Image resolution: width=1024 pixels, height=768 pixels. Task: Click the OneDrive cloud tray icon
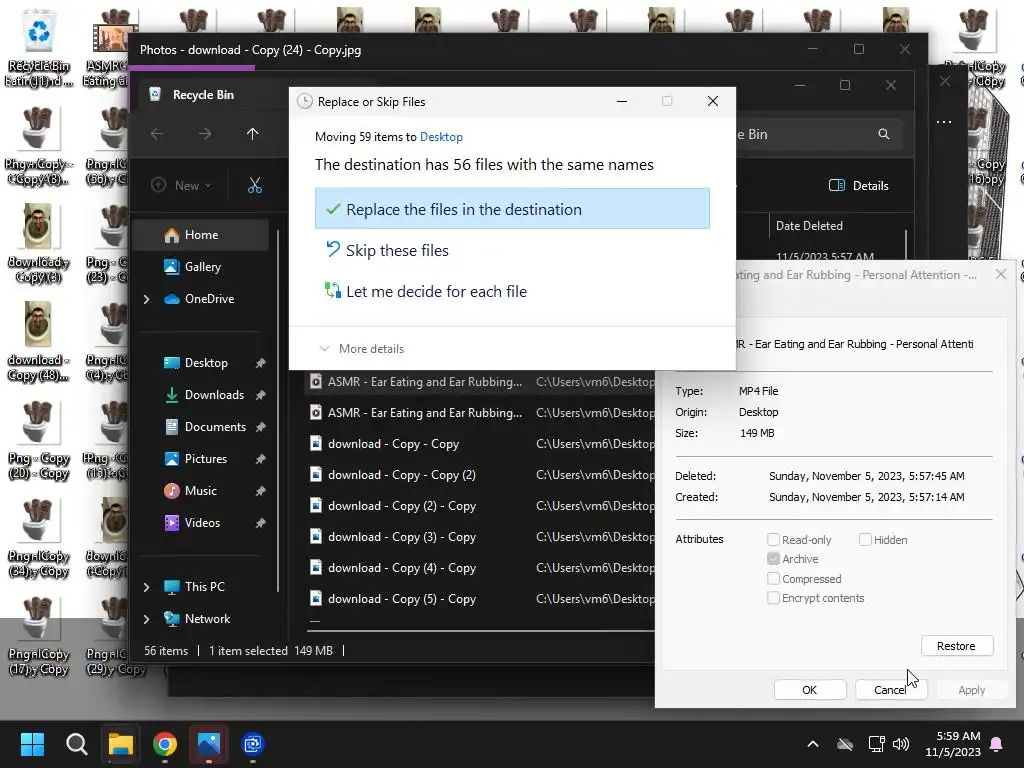coord(845,744)
